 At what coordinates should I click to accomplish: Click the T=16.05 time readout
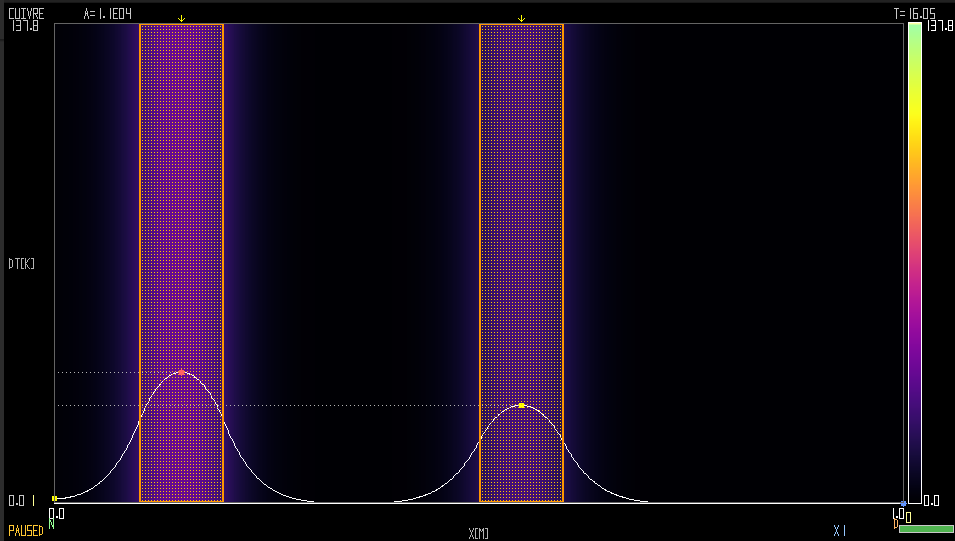[913, 14]
